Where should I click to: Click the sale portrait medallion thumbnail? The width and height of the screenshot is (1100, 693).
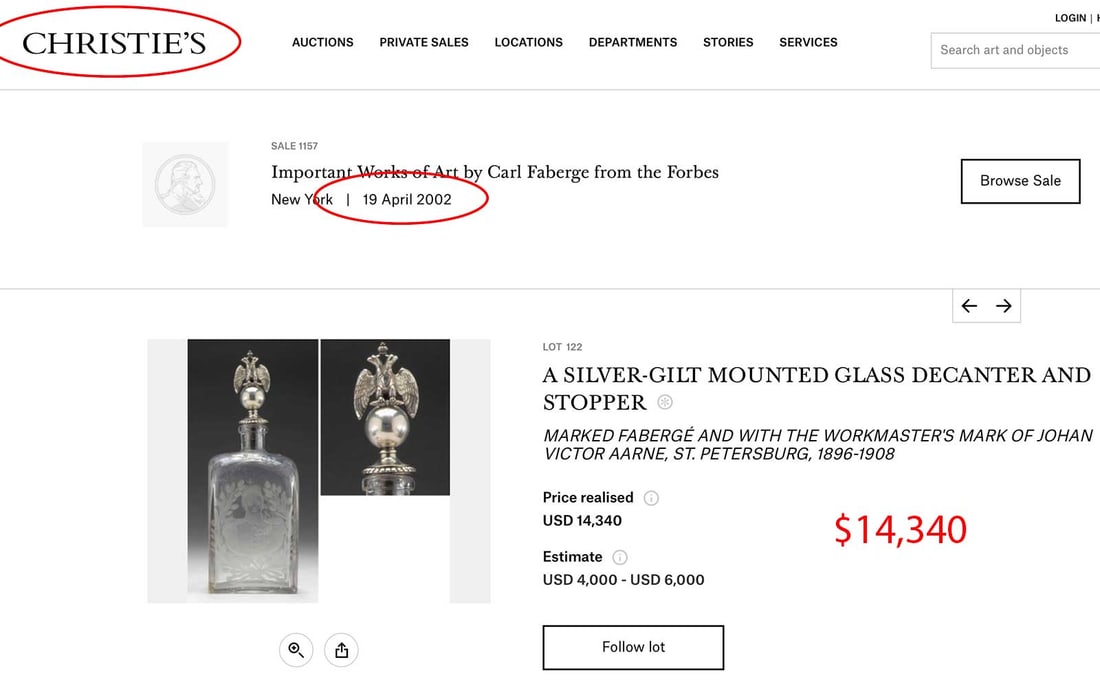click(185, 184)
